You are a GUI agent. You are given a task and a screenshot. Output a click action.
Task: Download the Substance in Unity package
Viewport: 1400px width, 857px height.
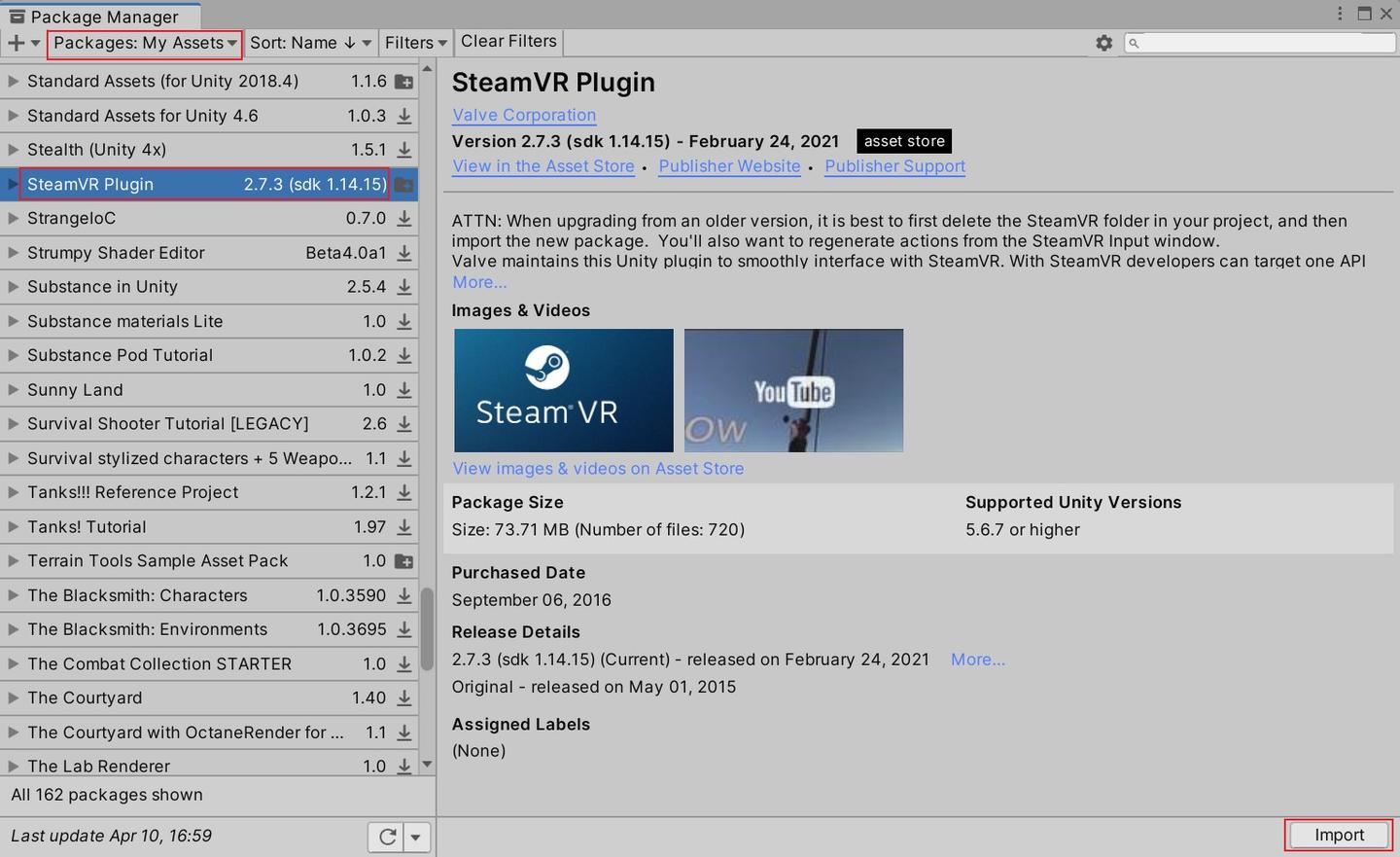click(x=403, y=287)
